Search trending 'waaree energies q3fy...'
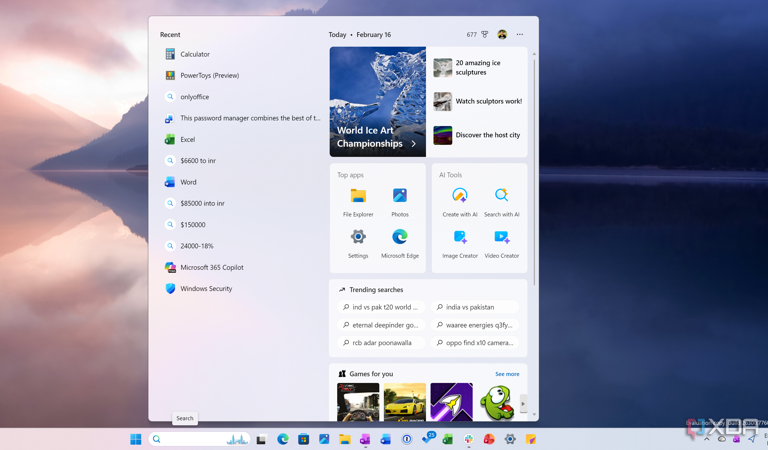 point(475,325)
